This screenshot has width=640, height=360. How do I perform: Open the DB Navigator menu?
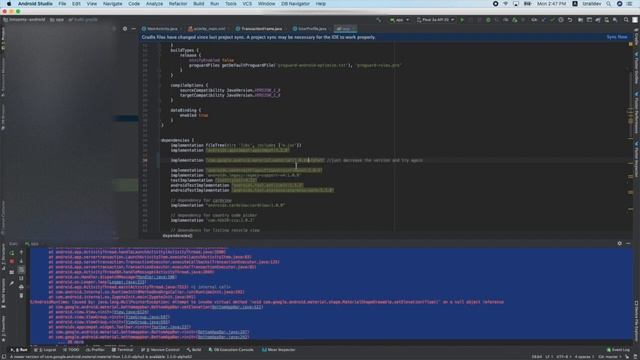click(295, 4)
